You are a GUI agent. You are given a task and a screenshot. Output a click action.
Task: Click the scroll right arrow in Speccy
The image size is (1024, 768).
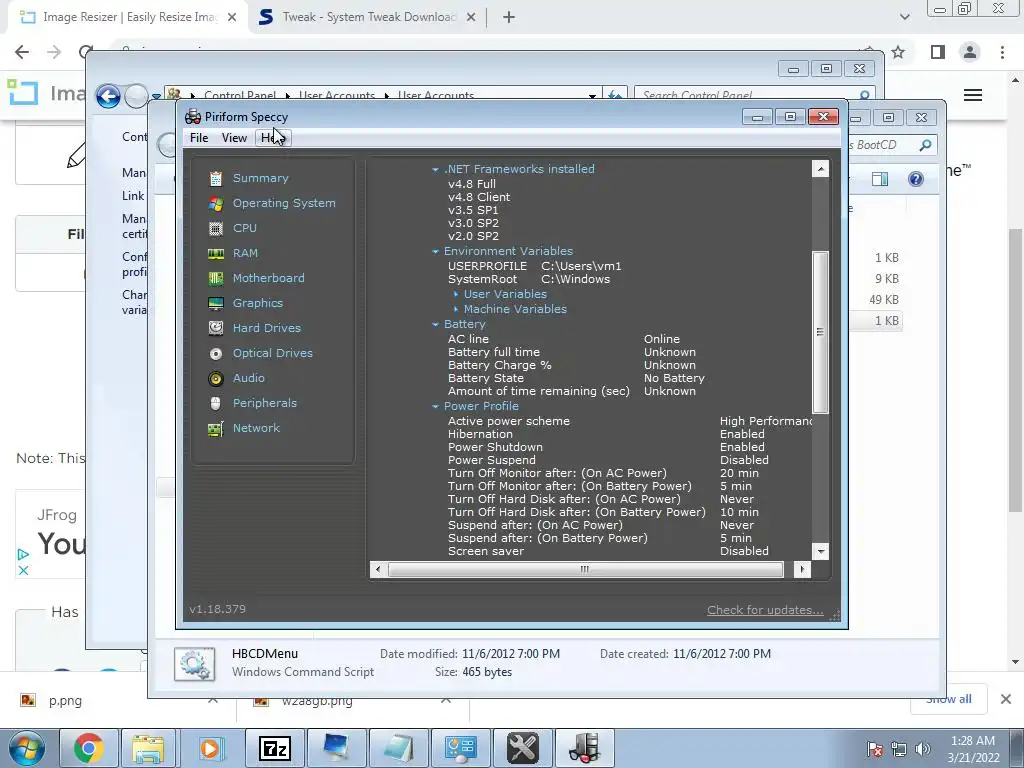(x=803, y=569)
